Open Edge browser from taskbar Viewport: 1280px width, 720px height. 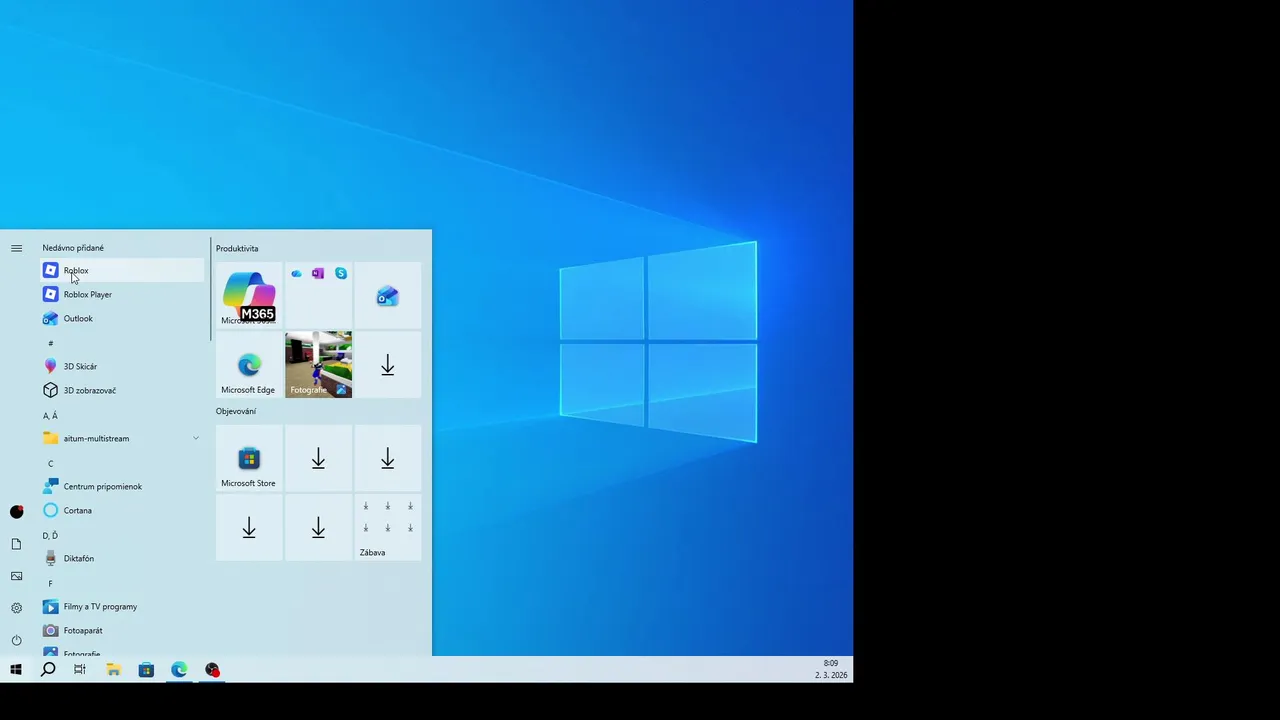(x=179, y=670)
